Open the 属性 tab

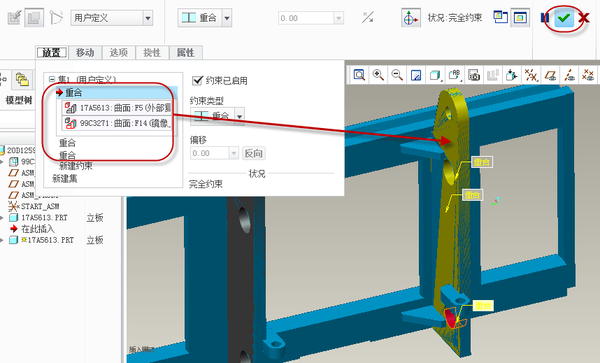(185, 52)
